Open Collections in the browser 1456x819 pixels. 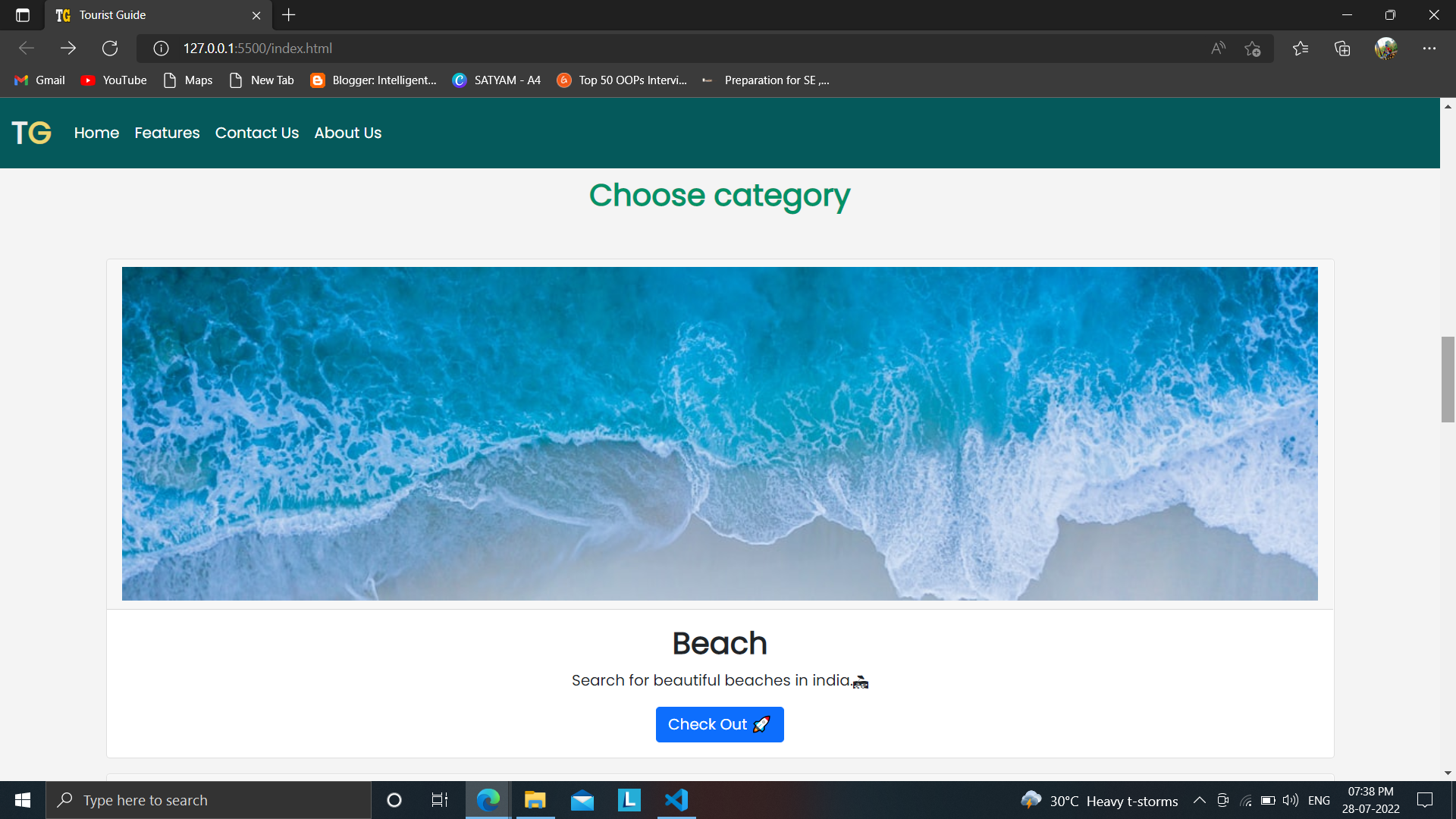click(x=1342, y=48)
